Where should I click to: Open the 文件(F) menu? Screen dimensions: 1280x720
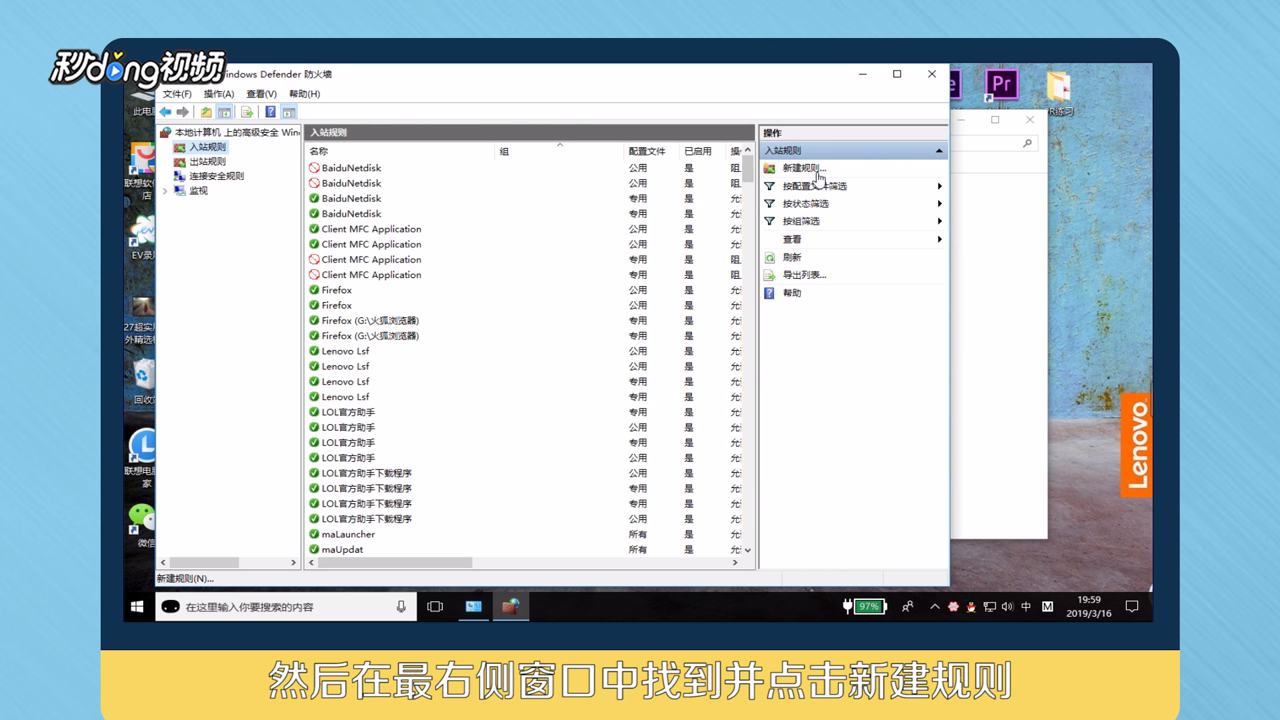(x=177, y=94)
